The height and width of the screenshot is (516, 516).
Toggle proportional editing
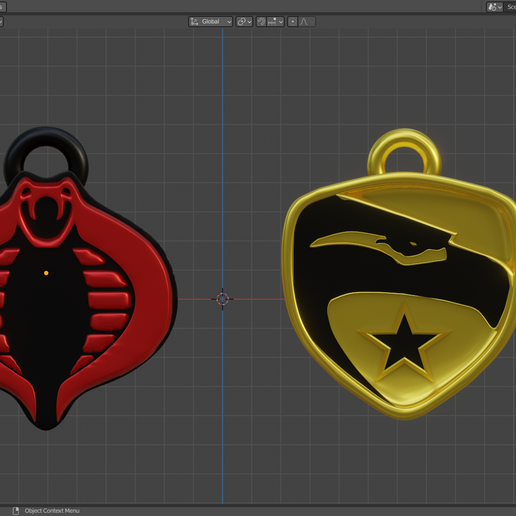292,22
